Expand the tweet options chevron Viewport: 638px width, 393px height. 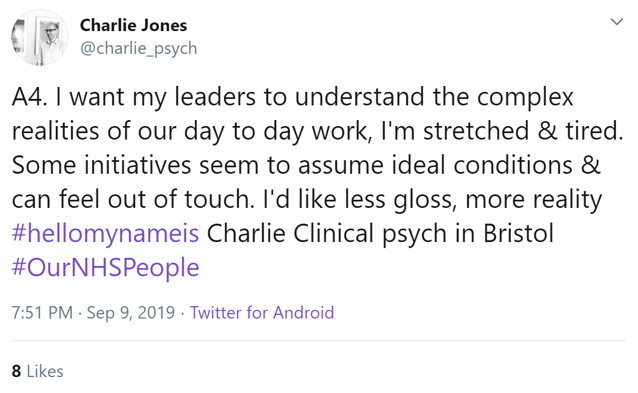(617, 22)
